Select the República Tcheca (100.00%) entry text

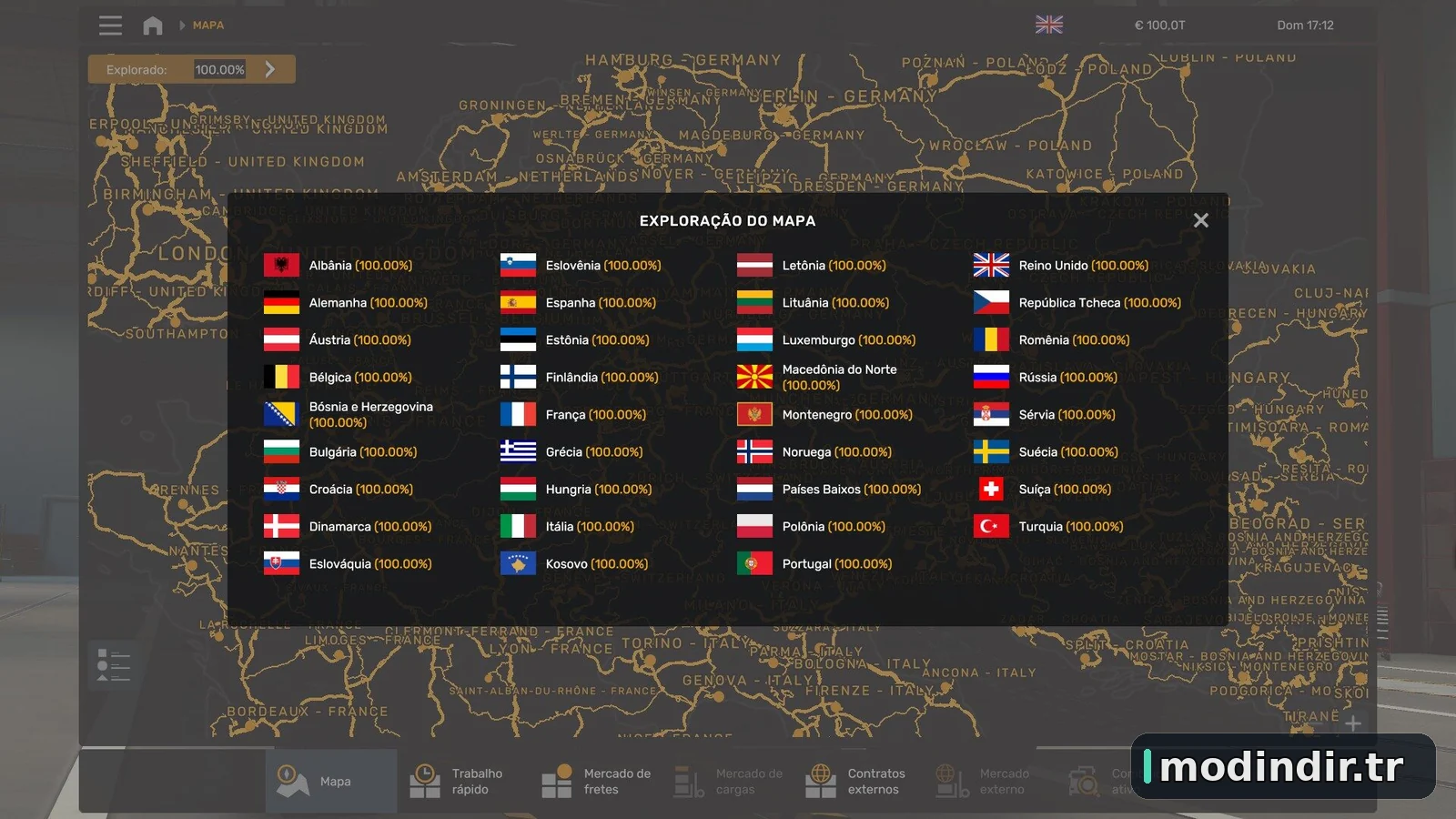tap(1100, 302)
